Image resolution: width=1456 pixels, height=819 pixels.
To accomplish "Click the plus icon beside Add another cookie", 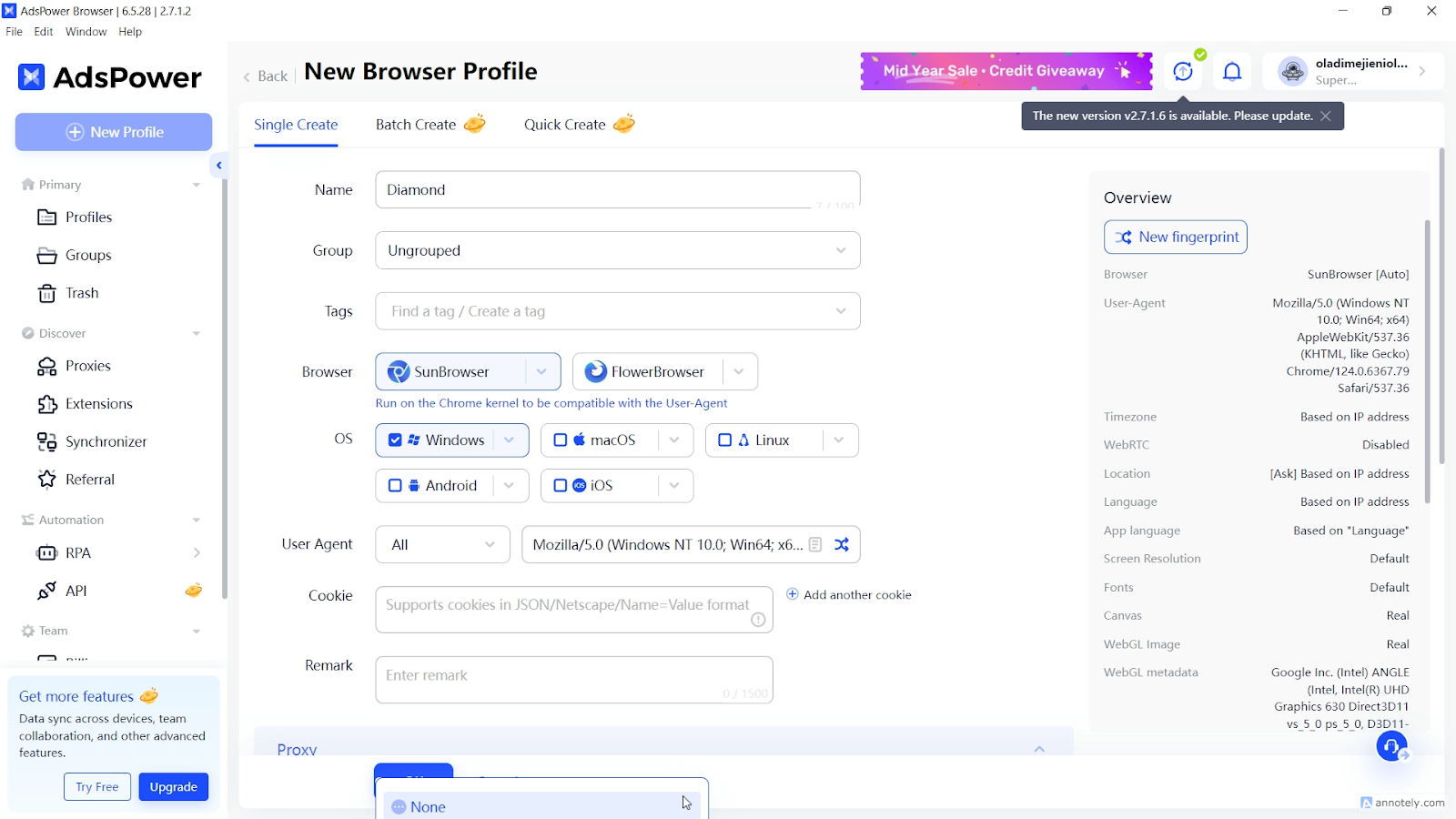I will point(792,594).
